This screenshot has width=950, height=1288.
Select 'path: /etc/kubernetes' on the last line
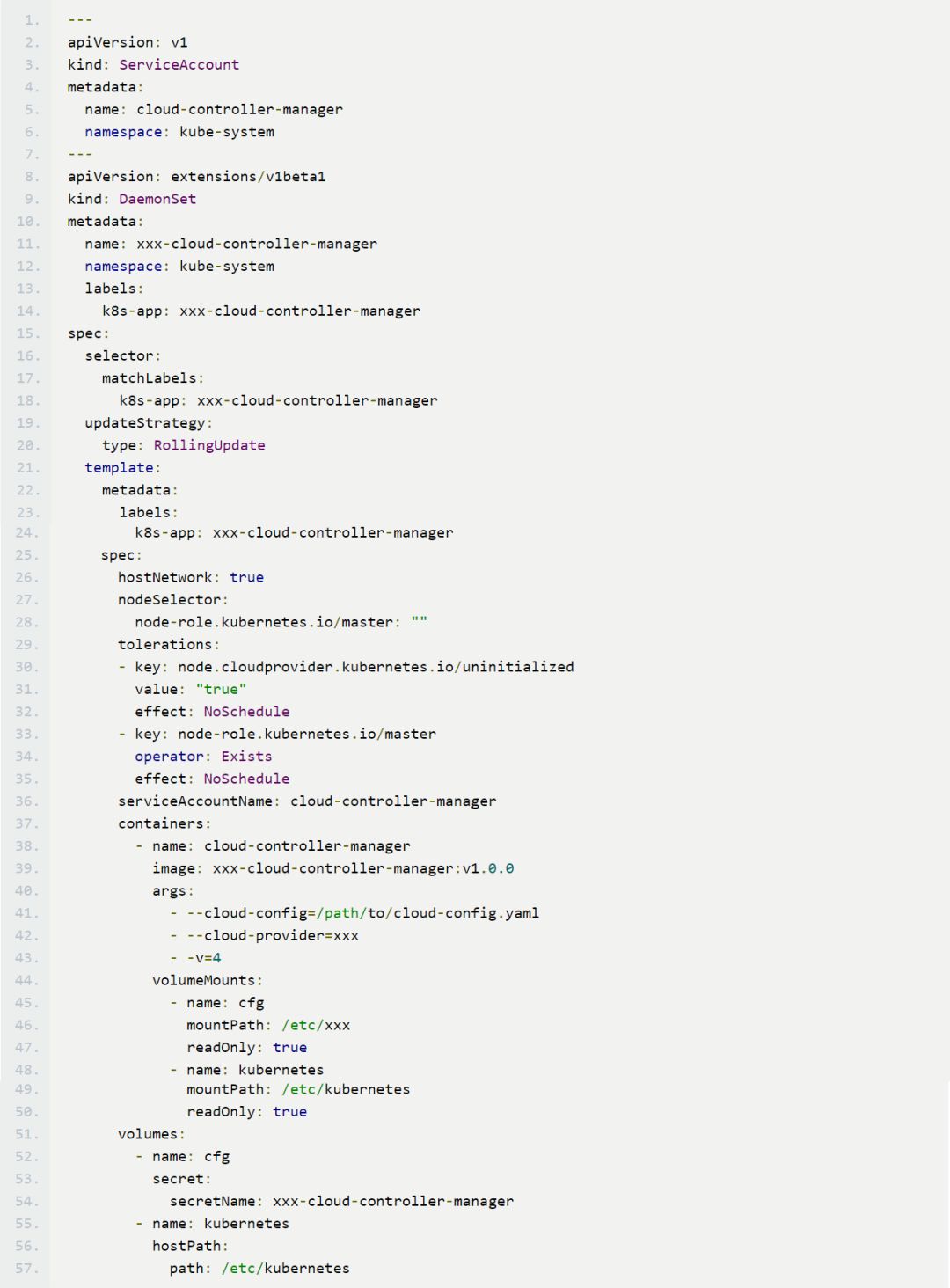pos(259,1269)
